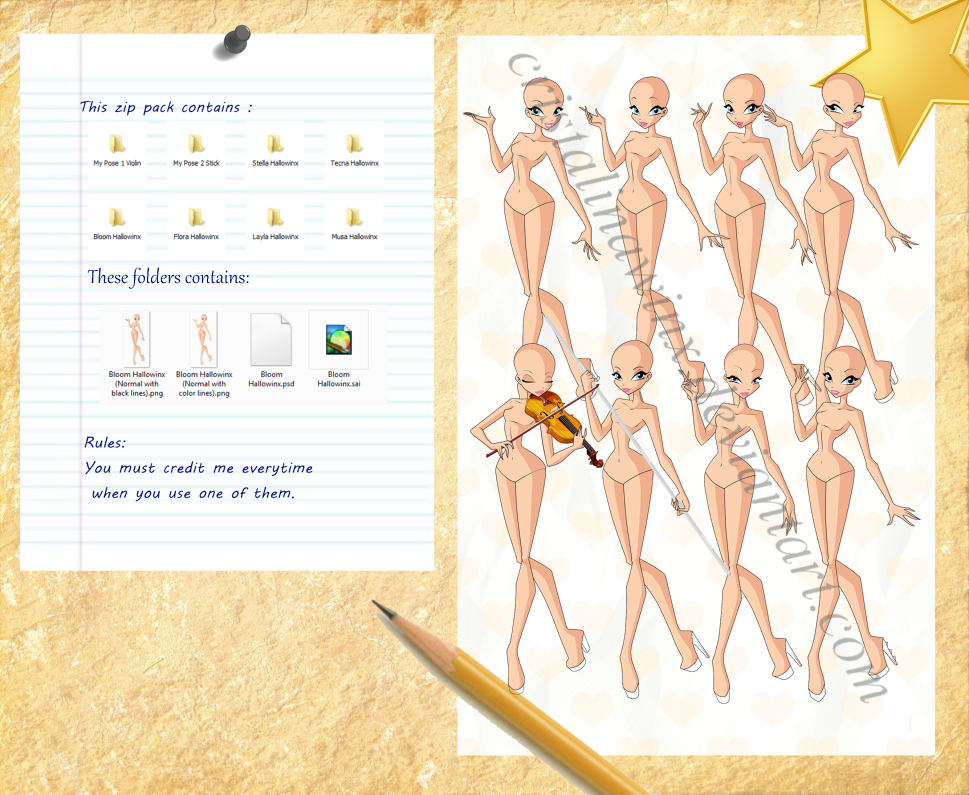Click the 'Rules:' text

105,443
